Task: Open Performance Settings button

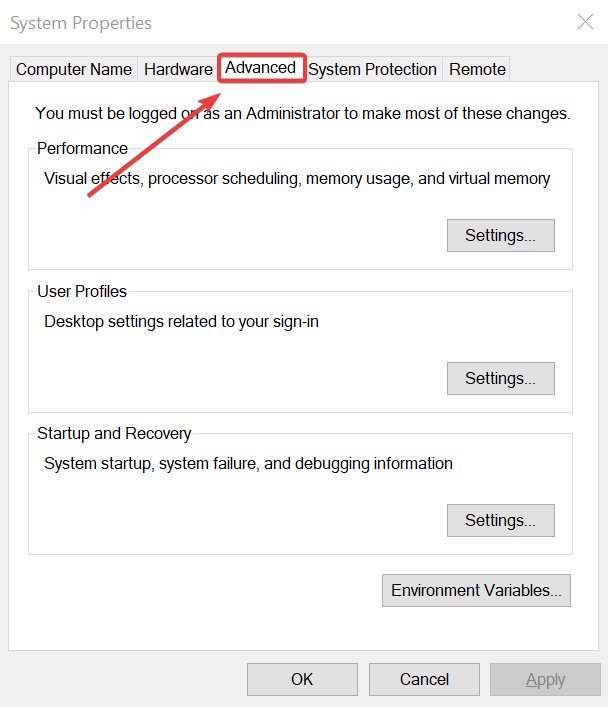Action: (501, 235)
